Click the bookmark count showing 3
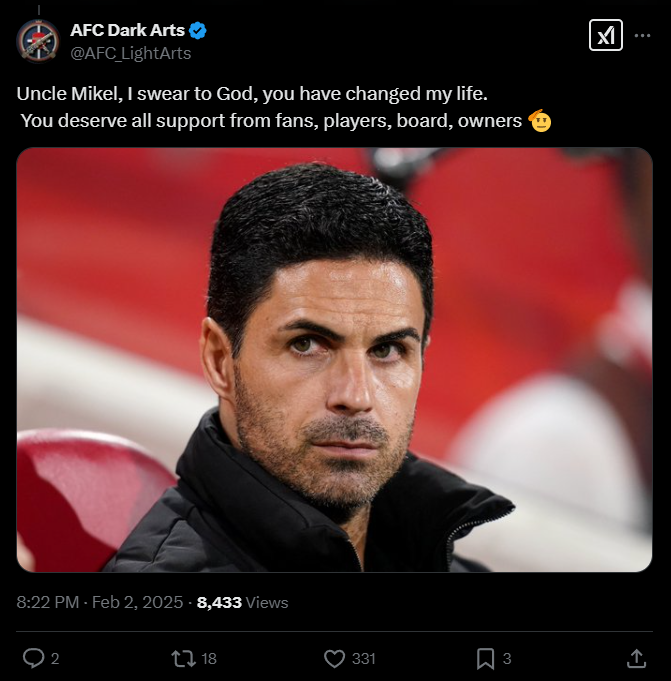671x681 pixels. pyautogui.click(x=507, y=658)
